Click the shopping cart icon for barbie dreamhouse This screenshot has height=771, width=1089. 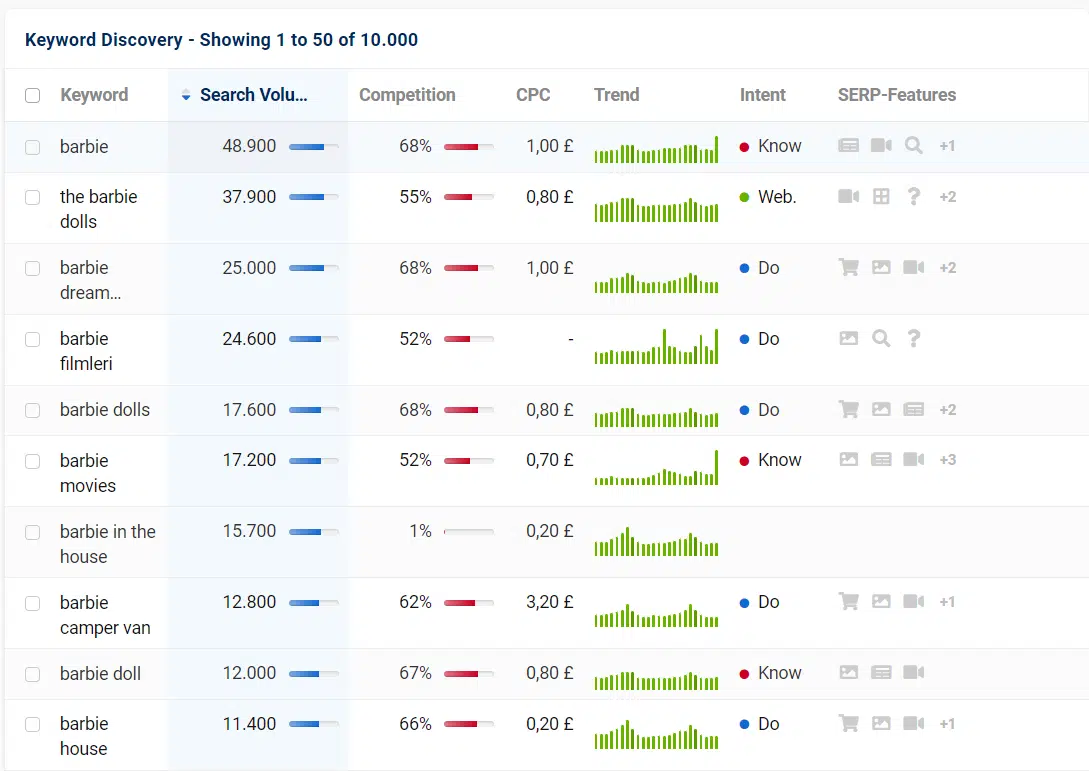click(849, 268)
